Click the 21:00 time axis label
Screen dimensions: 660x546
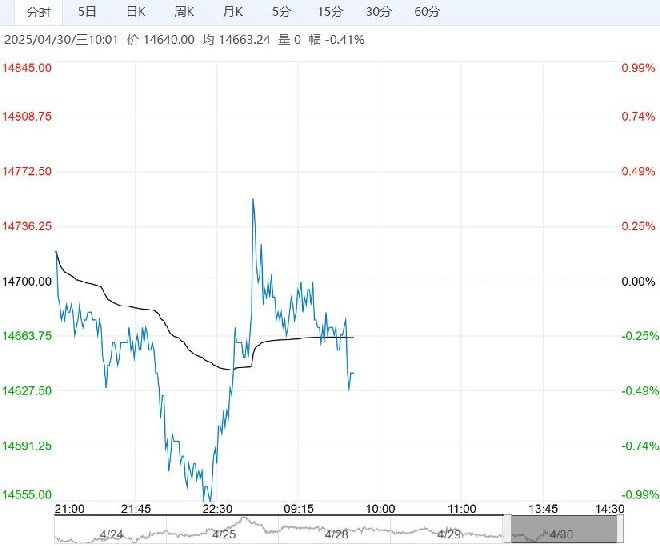69,509
